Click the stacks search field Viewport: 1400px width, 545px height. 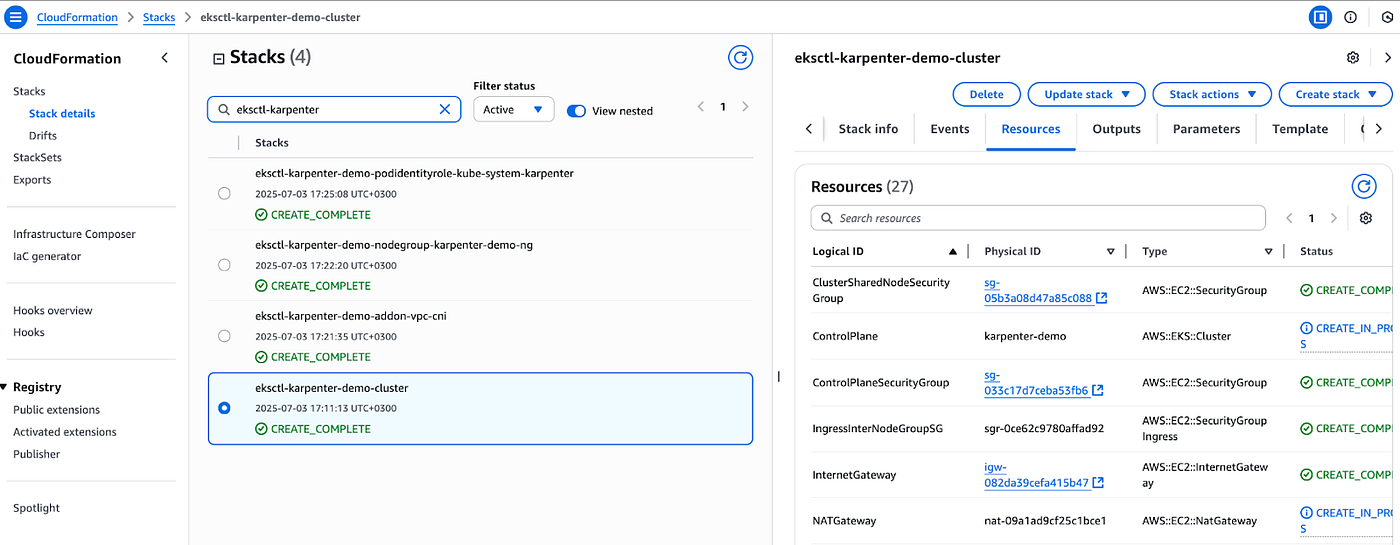coord(334,109)
